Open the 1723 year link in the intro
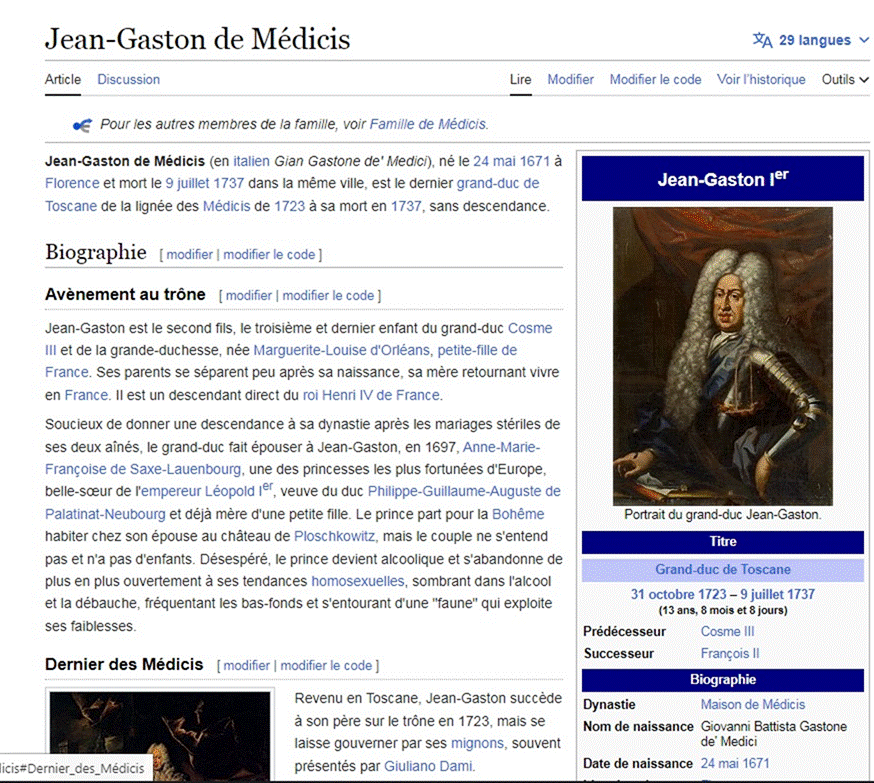The width and height of the screenshot is (874, 783). 289,206
